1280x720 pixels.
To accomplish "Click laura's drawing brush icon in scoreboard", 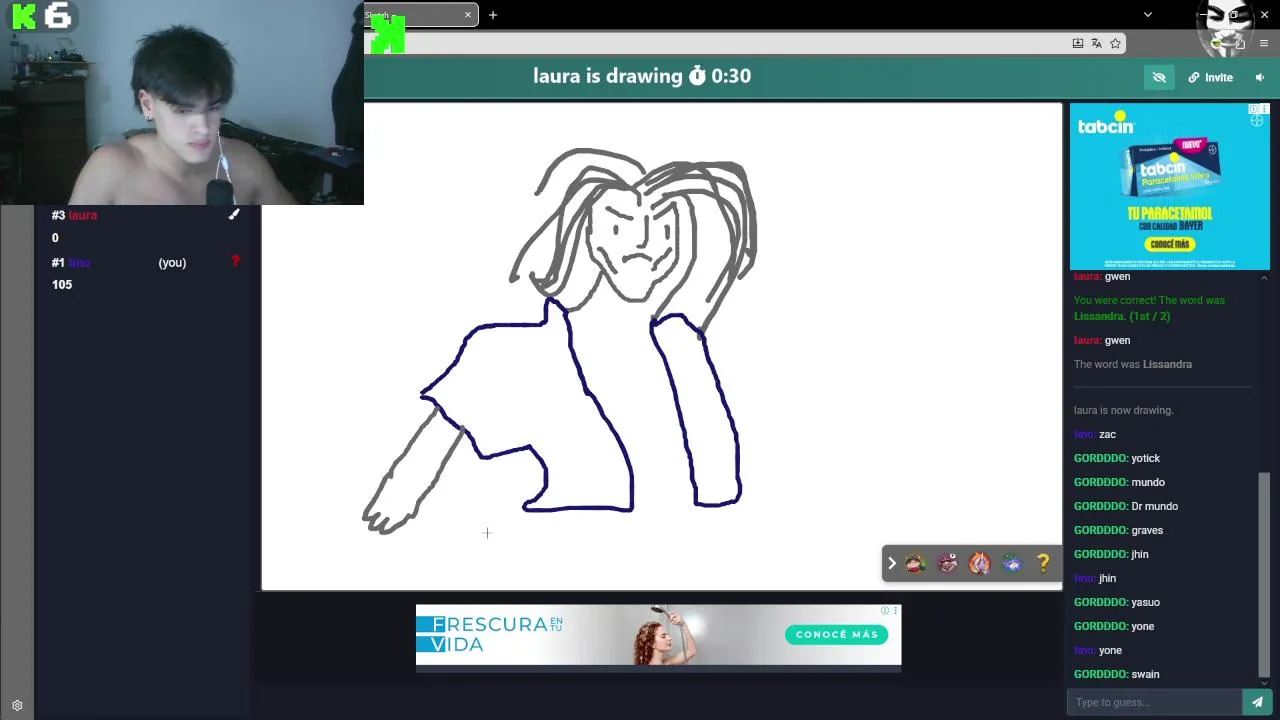I will tap(234, 214).
